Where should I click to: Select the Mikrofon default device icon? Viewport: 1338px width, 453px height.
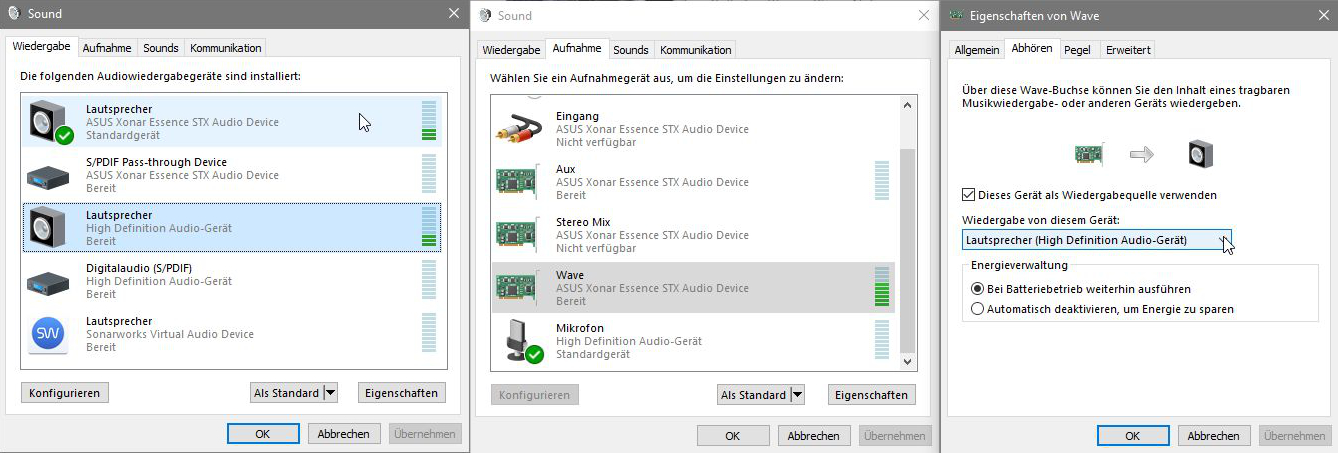click(x=522, y=342)
